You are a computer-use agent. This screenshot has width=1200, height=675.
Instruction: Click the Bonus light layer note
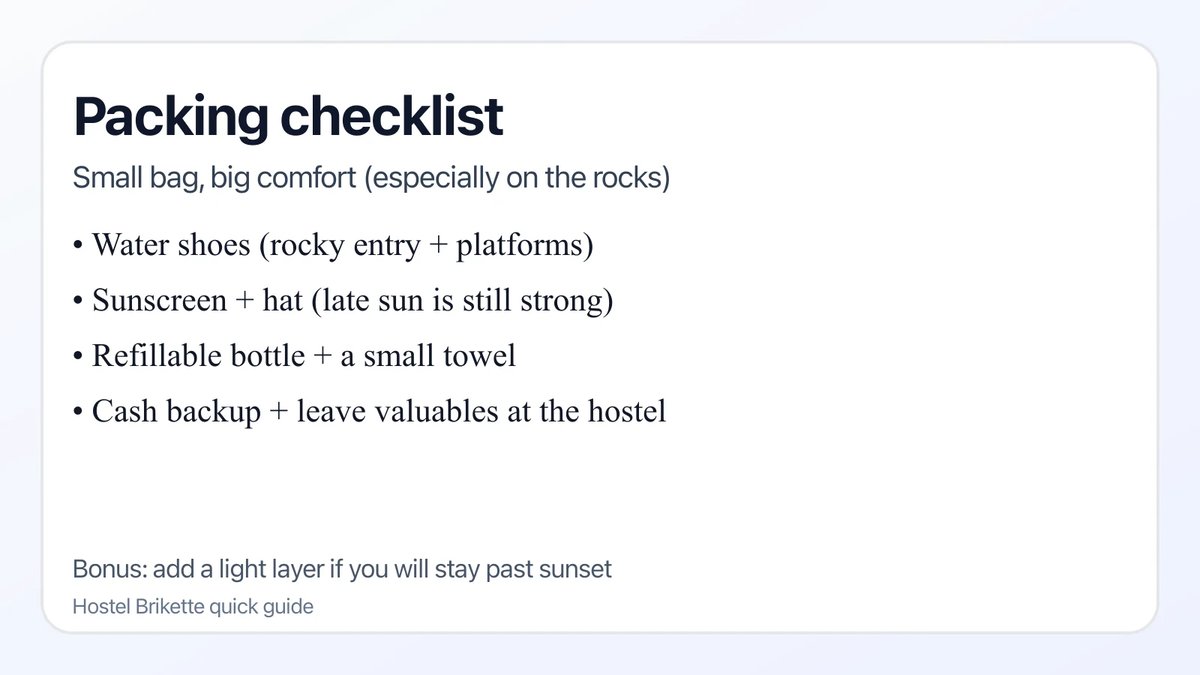342,570
